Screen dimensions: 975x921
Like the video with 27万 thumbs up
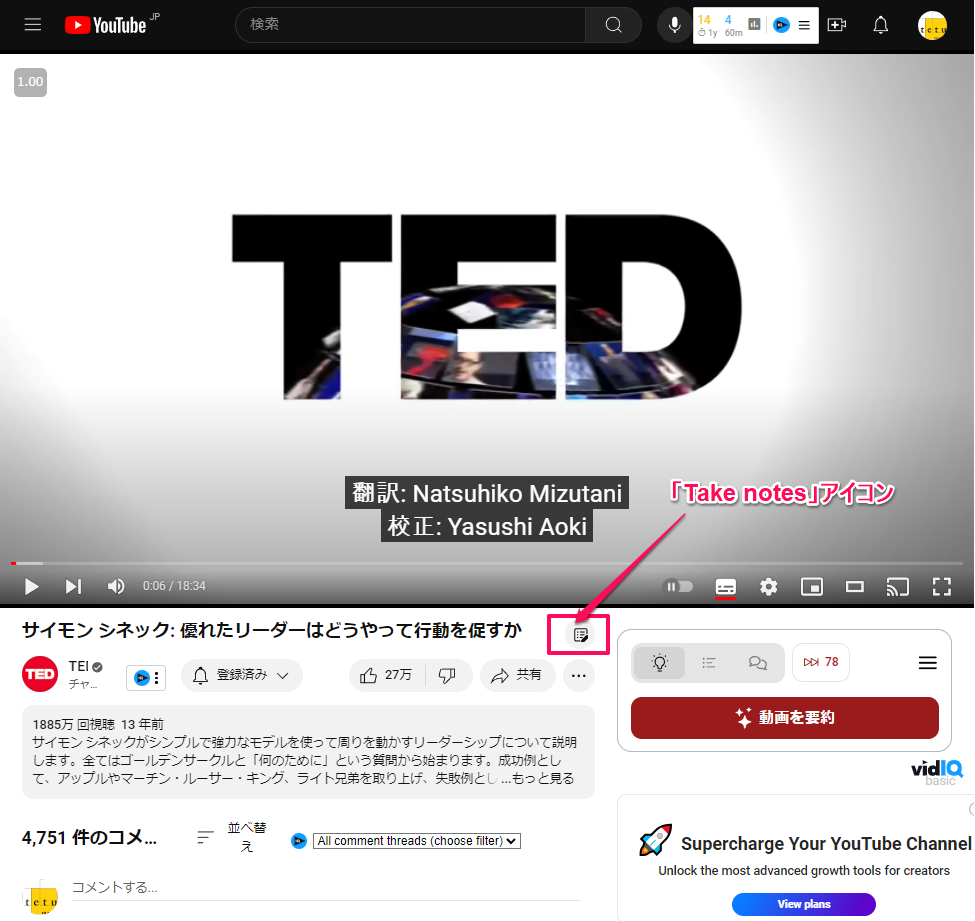(x=386, y=675)
